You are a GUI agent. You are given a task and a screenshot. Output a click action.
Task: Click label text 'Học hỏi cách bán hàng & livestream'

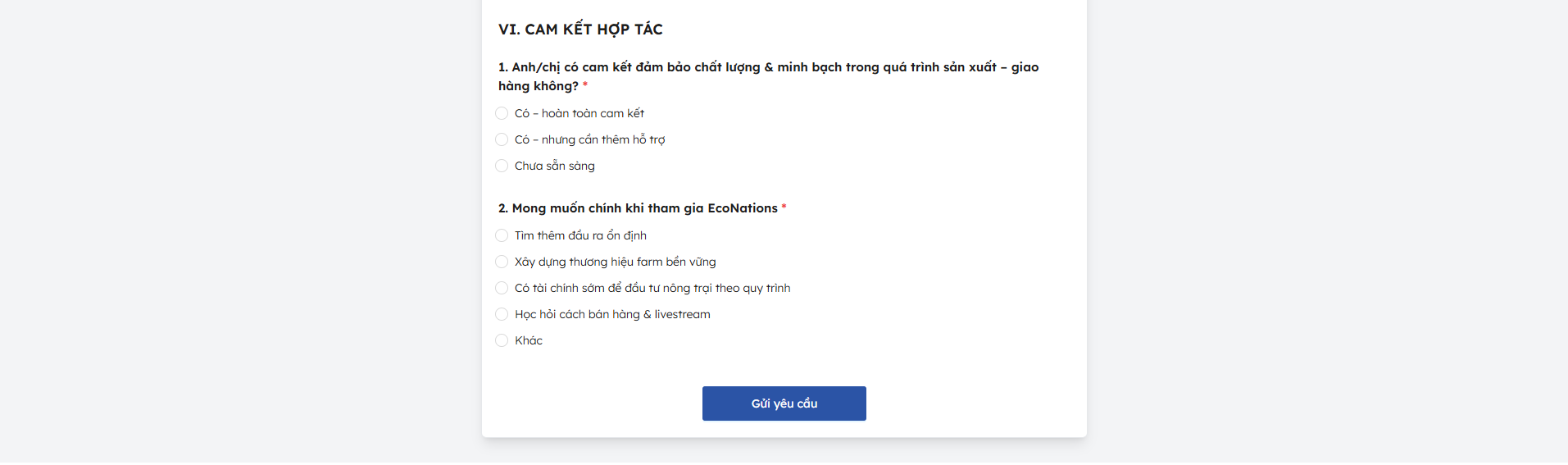[x=612, y=314]
